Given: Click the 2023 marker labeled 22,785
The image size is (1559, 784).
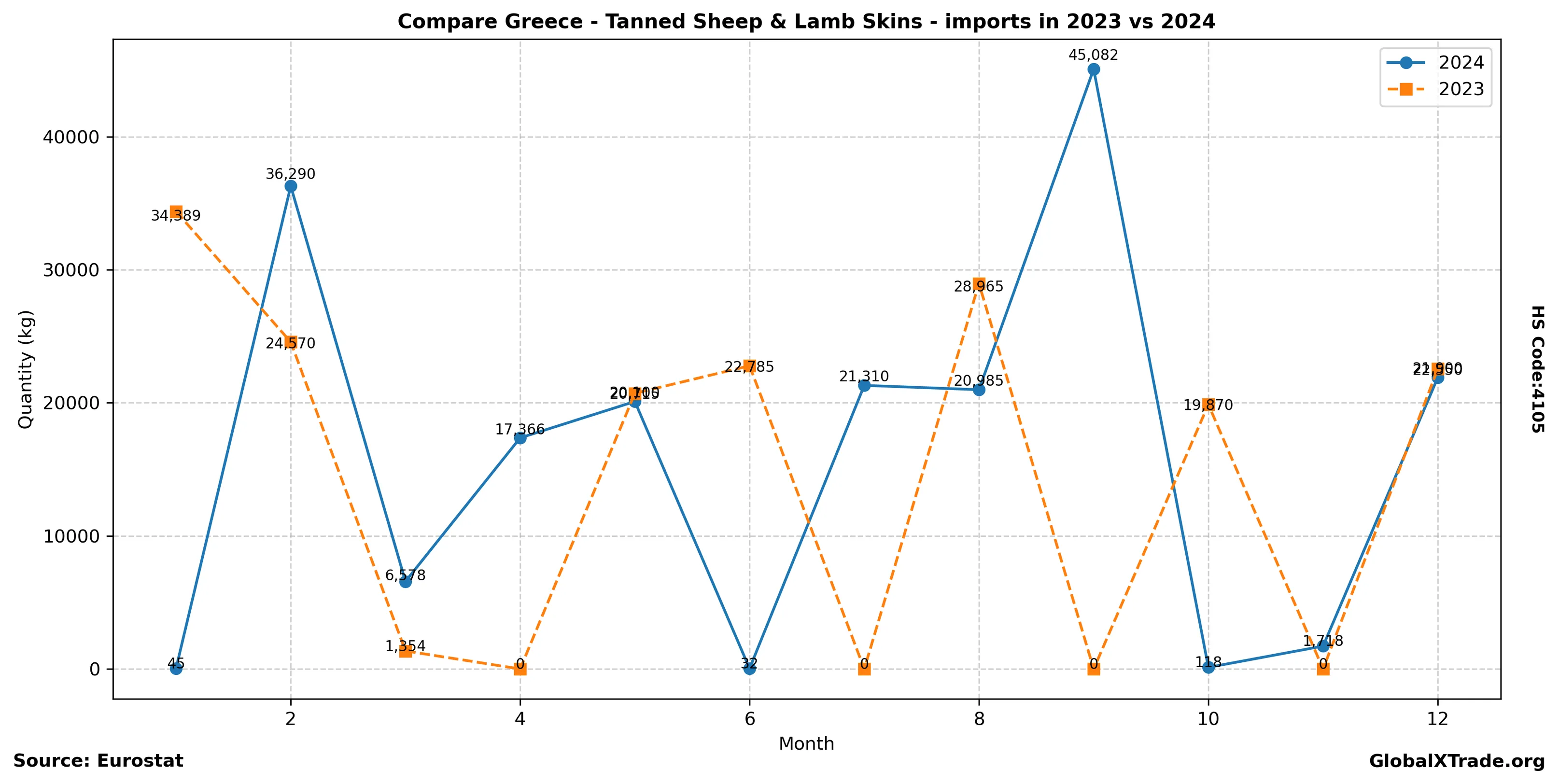Looking at the screenshot, I should coord(749,366).
